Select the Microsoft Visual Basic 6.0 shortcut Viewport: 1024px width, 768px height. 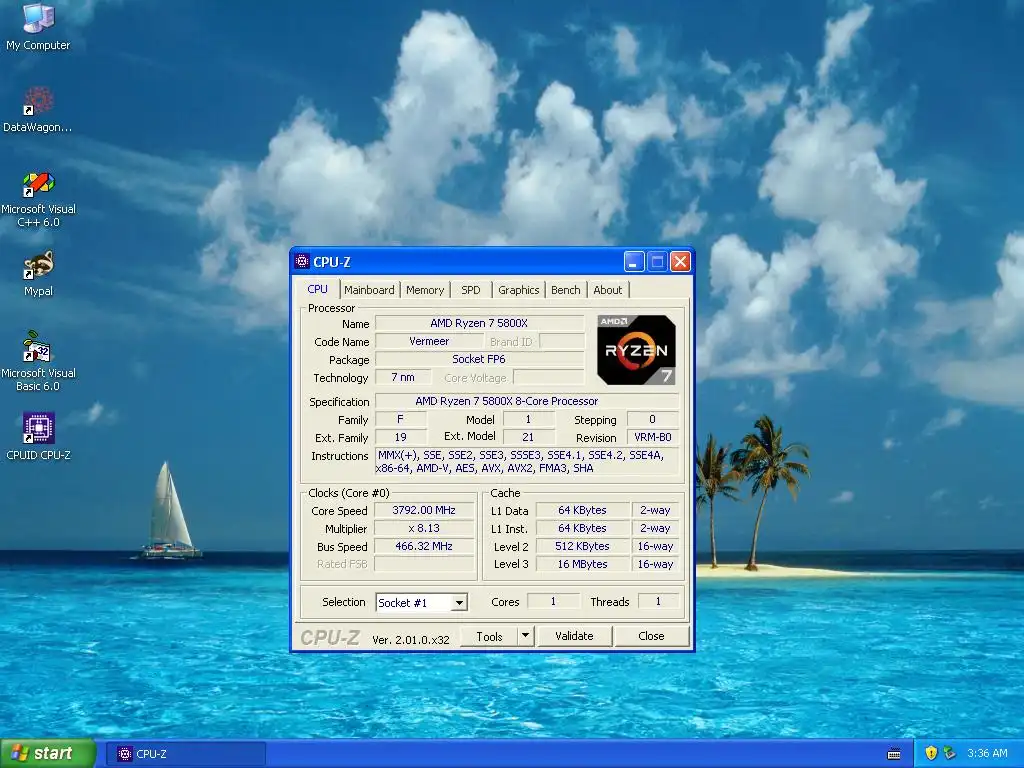(38, 361)
